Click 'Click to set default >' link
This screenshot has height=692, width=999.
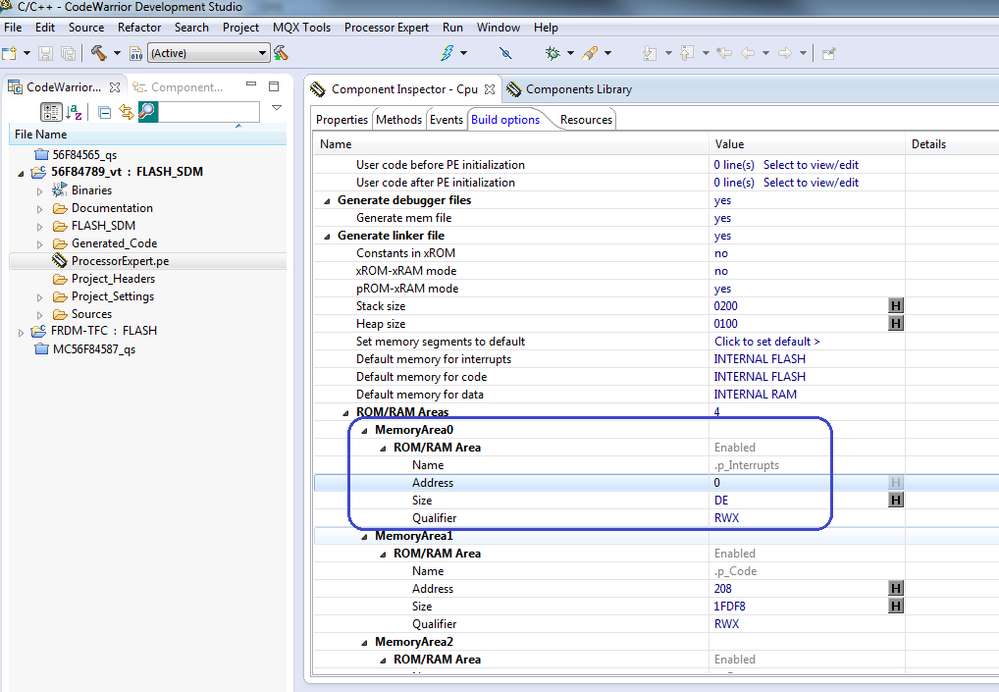pyautogui.click(x=766, y=342)
